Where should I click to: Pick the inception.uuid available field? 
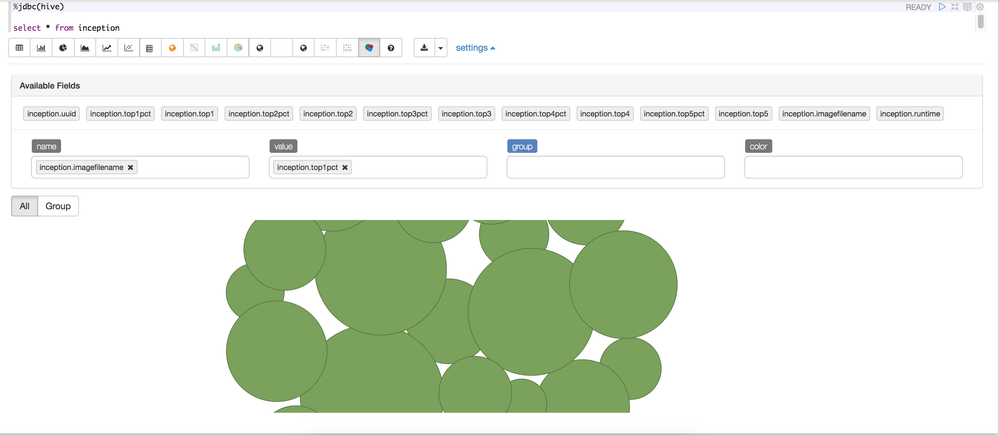click(x=52, y=114)
